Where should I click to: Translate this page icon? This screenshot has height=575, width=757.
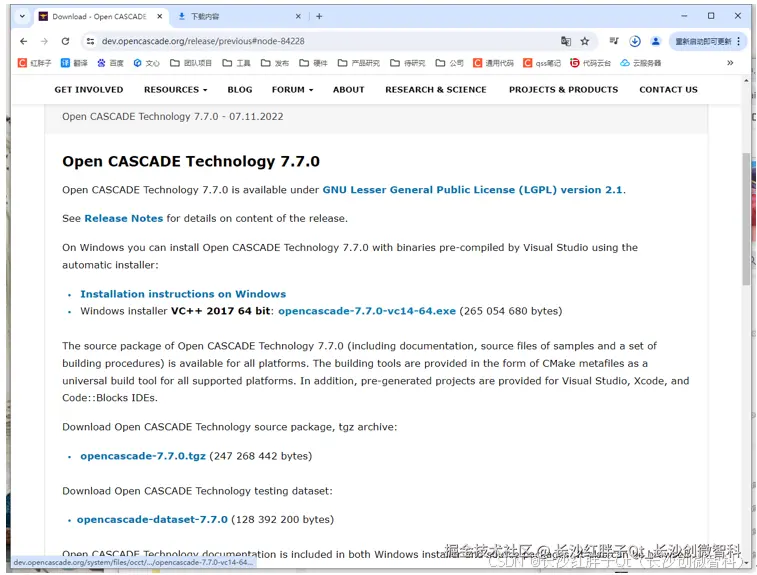[566, 41]
